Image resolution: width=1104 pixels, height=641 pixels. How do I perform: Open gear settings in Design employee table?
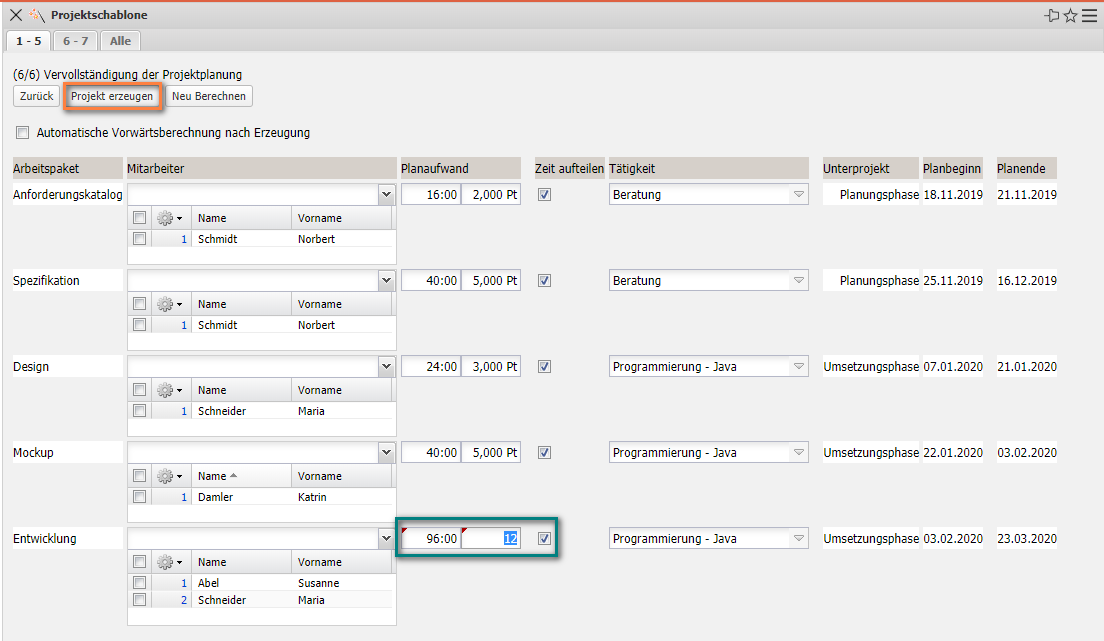(x=168, y=390)
